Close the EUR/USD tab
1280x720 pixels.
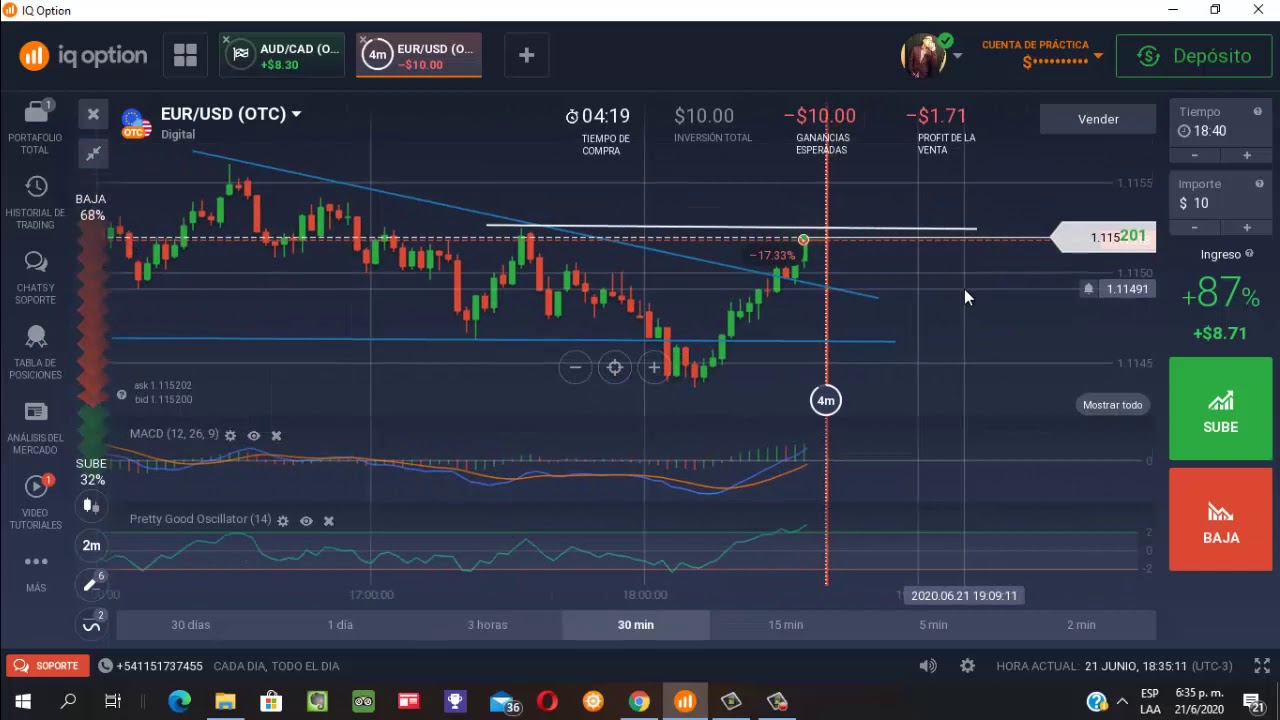(363, 41)
